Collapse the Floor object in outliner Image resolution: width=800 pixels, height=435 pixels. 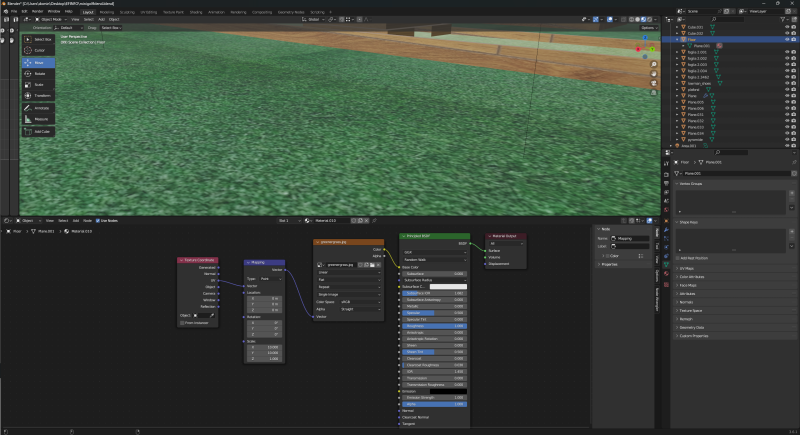pyautogui.click(x=677, y=39)
